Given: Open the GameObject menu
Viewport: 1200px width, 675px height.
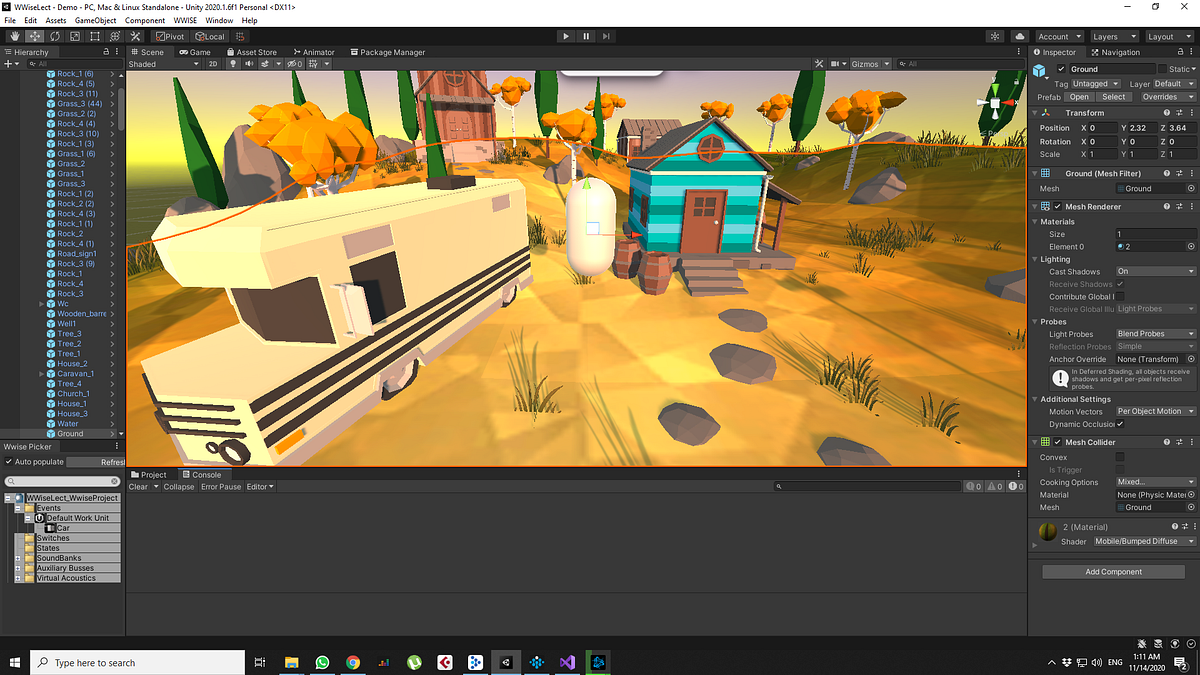Looking at the screenshot, I should point(95,19).
